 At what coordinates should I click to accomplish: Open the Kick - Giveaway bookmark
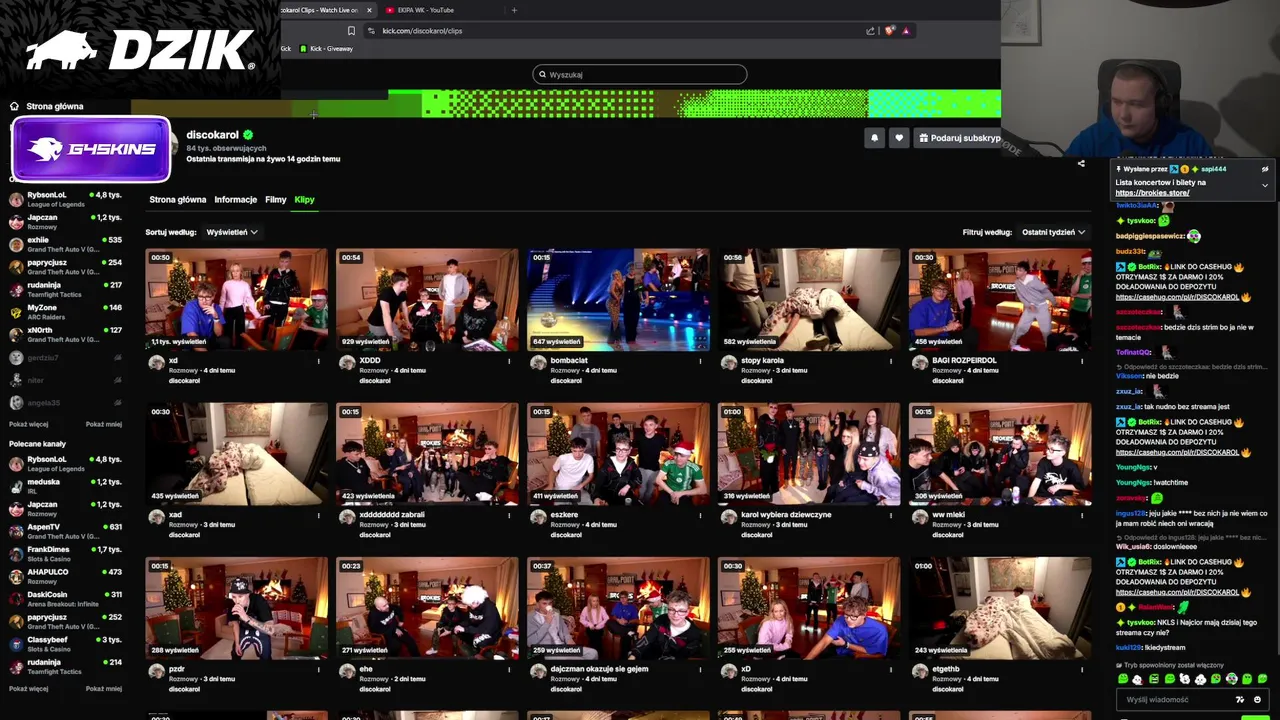(x=326, y=48)
